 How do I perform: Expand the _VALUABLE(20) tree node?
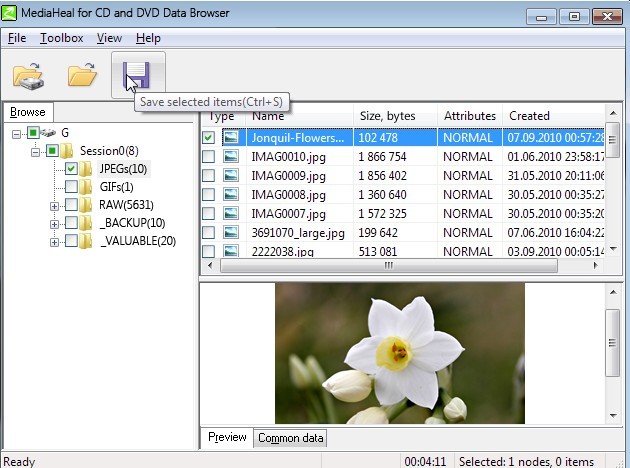click(54, 242)
